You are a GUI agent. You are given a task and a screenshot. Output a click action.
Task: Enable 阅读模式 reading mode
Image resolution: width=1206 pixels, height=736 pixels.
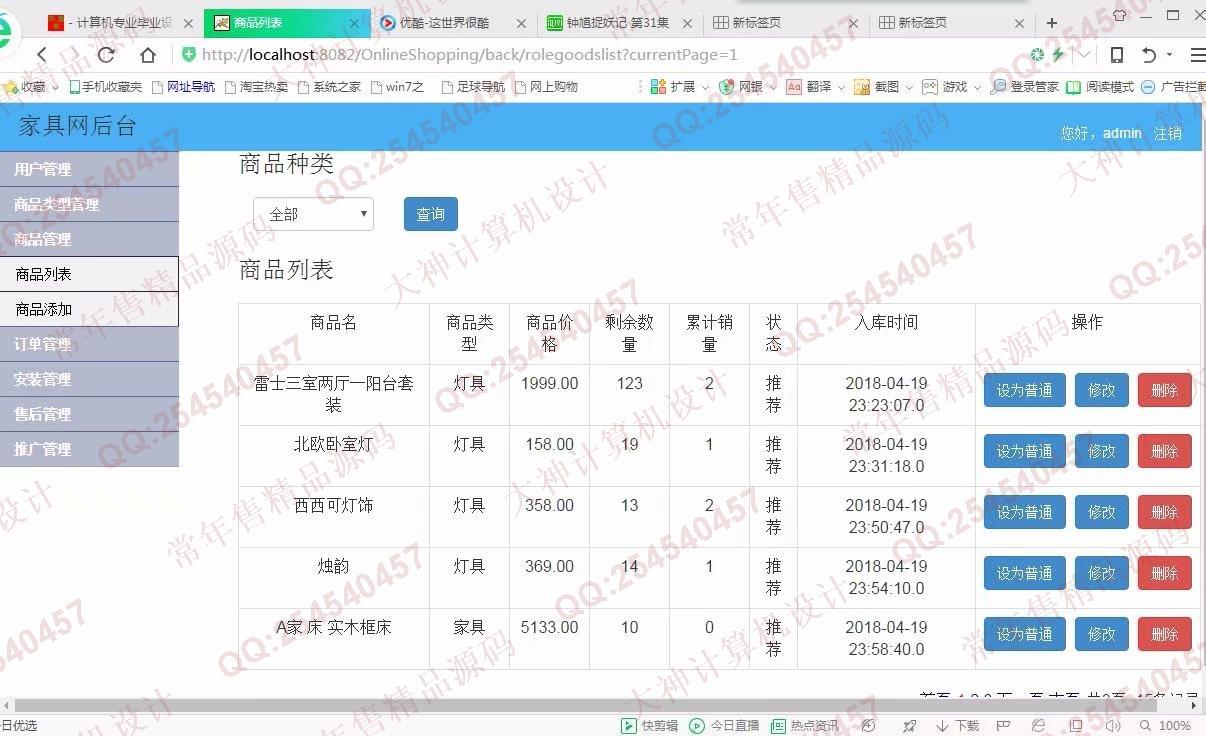(1100, 87)
